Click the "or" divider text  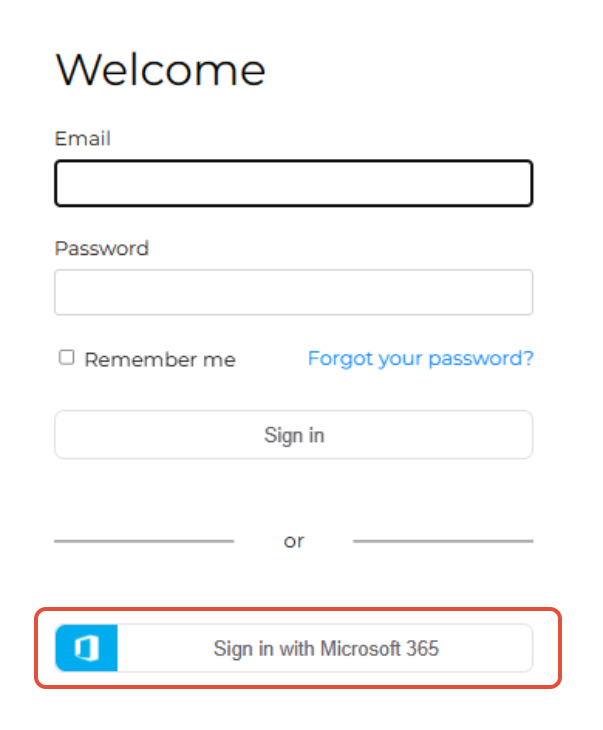click(x=294, y=541)
